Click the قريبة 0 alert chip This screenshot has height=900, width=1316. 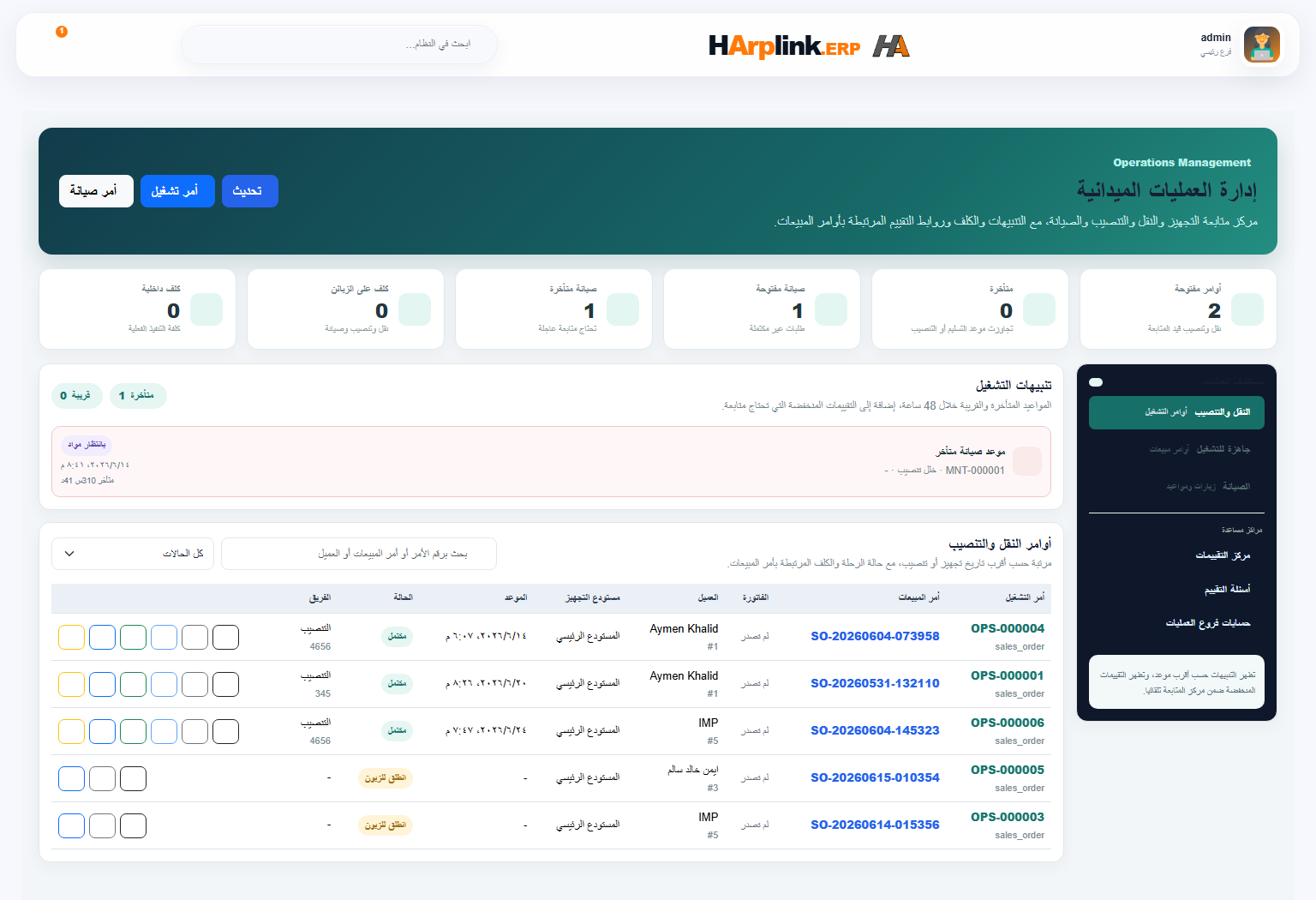(x=76, y=396)
